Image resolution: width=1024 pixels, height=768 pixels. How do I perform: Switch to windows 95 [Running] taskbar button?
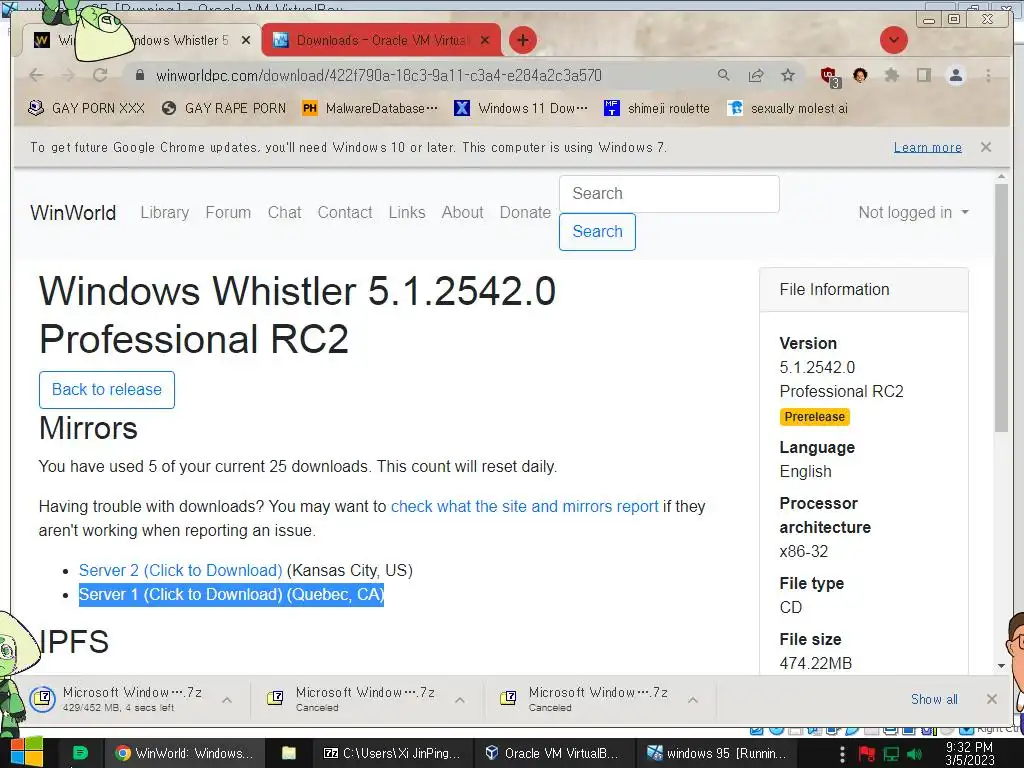[716, 753]
